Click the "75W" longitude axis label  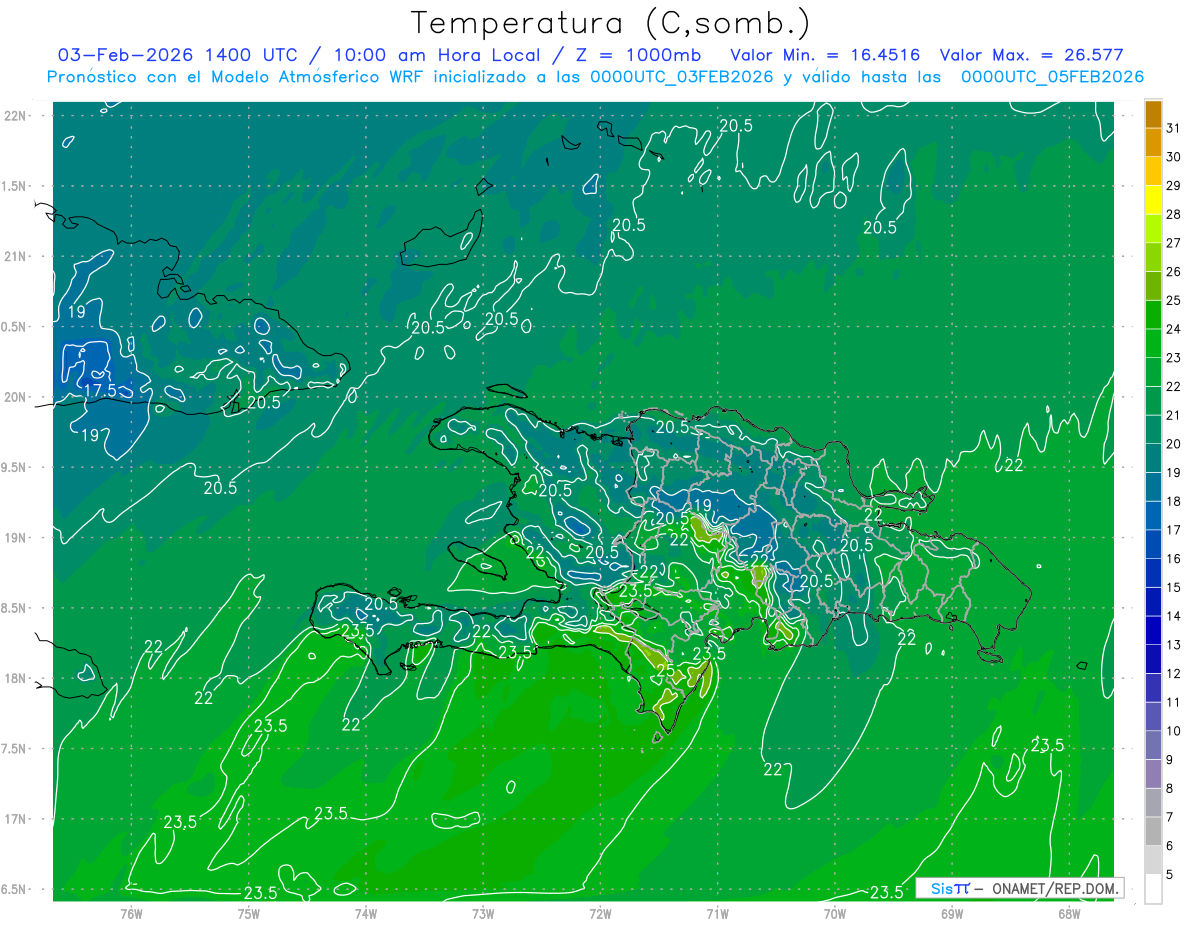point(249,914)
